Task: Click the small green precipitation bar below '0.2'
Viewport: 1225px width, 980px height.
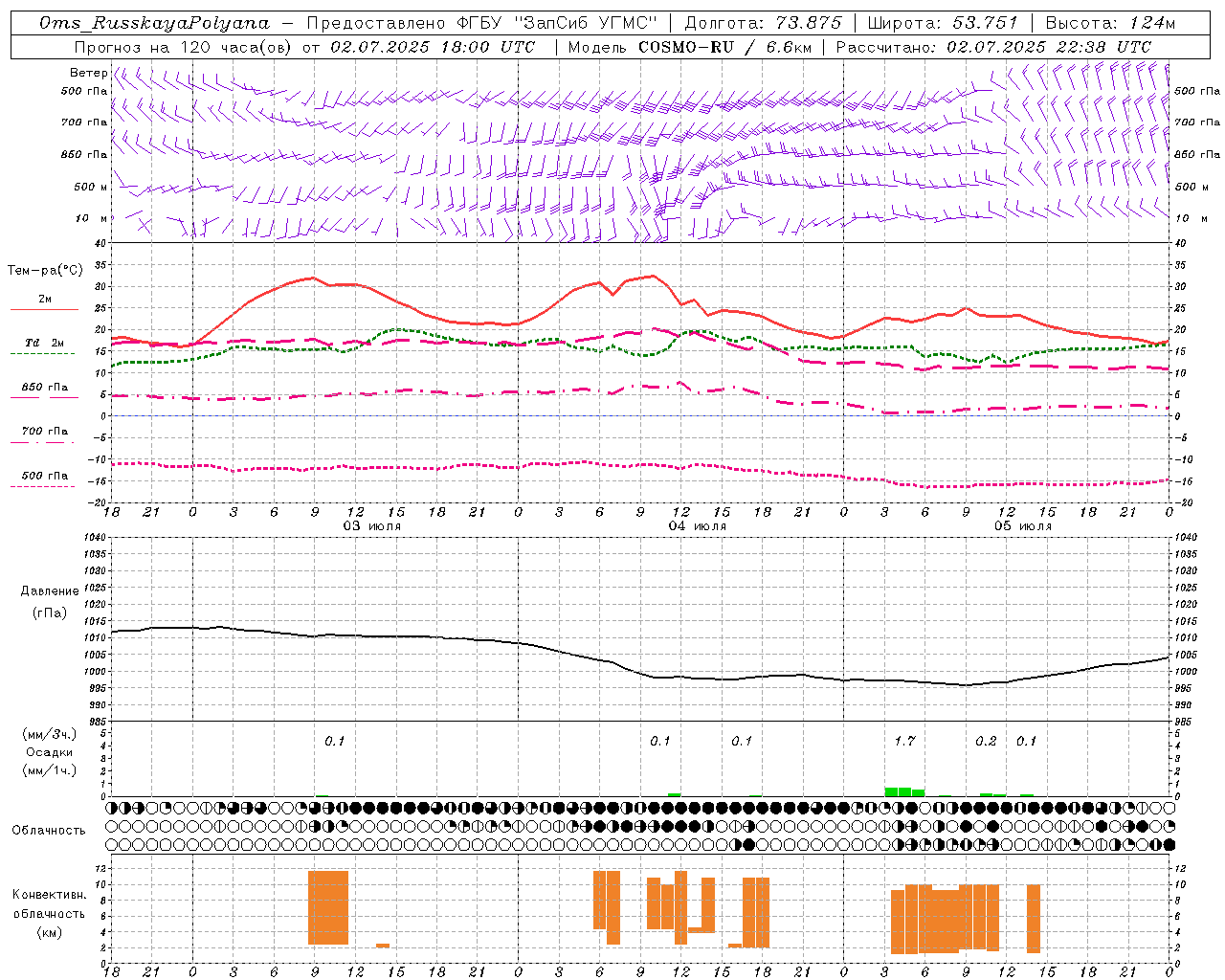Action: (987, 794)
